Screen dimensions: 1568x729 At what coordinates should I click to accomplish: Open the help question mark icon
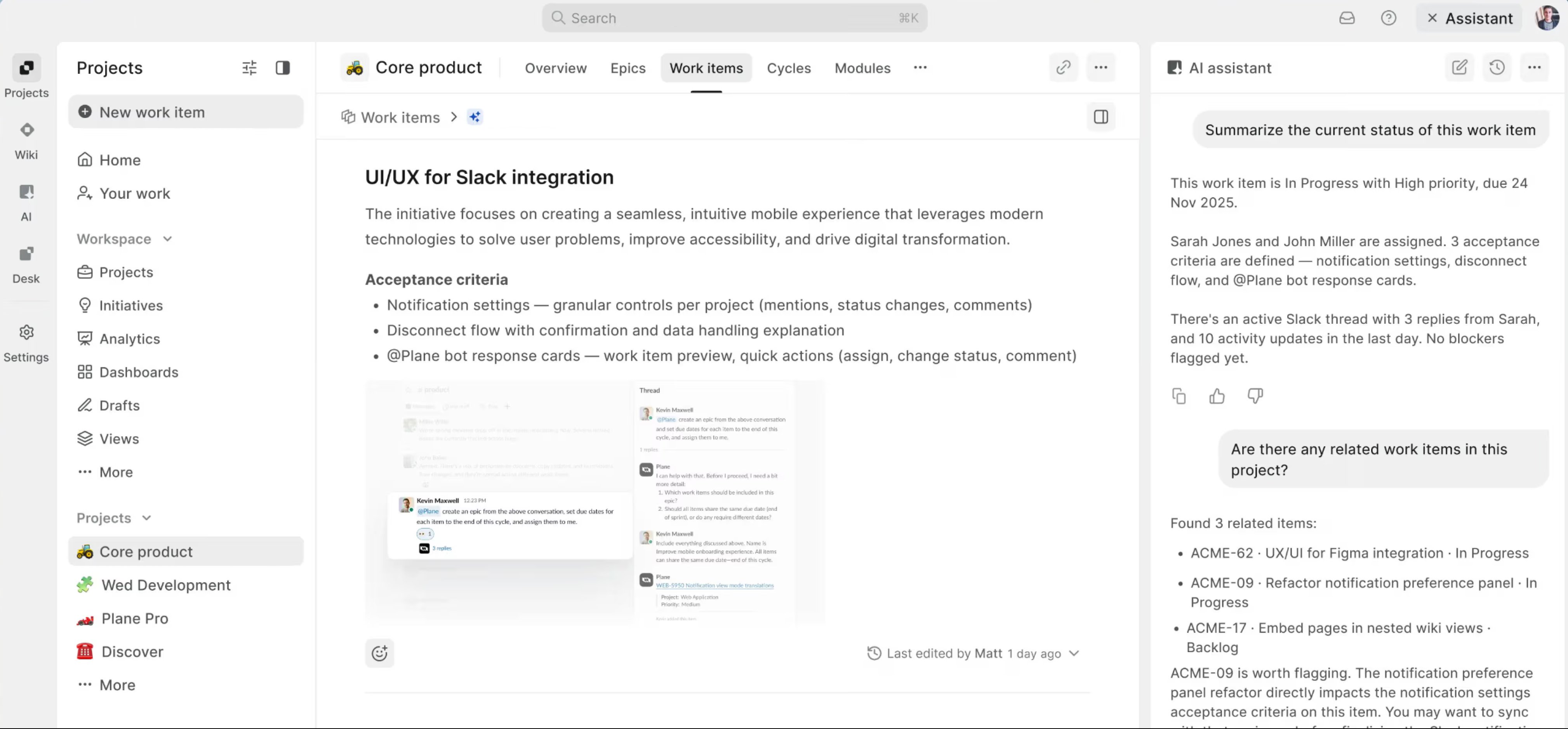(1389, 18)
